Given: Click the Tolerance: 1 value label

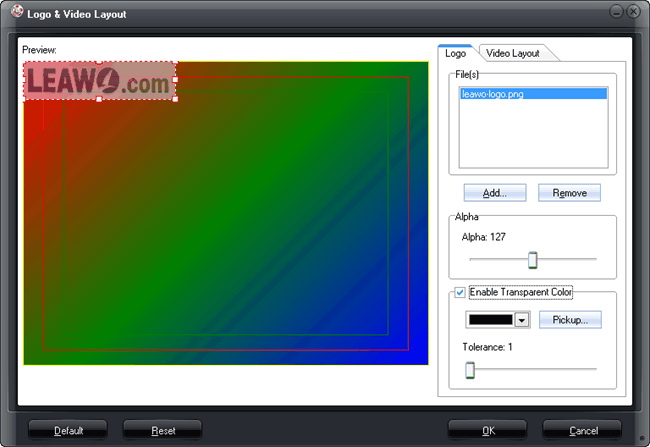Looking at the screenshot, I should (488, 347).
